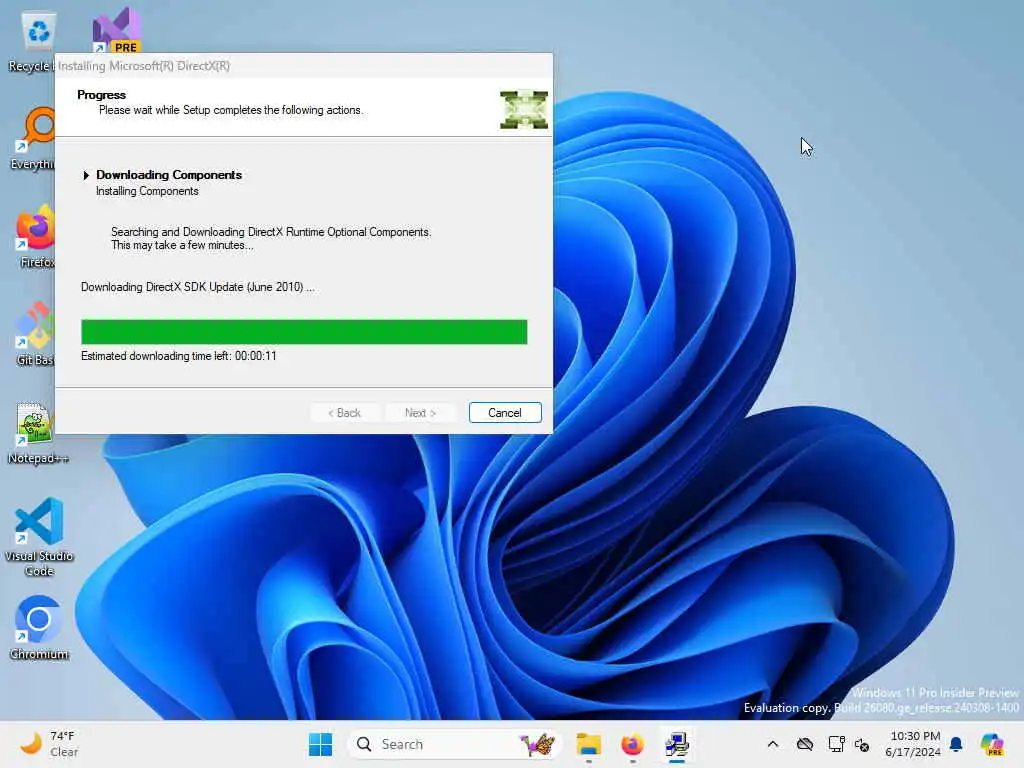Click the disabled Back button
Screen dimensions: 1024x768
[x=344, y=413]
